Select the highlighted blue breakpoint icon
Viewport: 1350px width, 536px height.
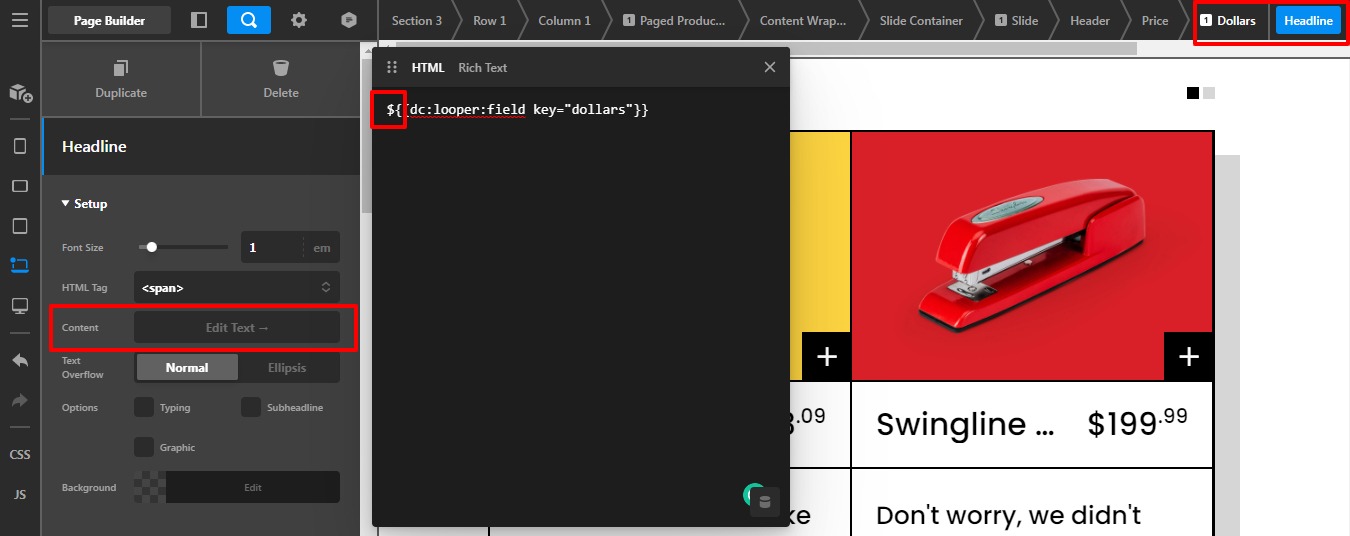click(20, 265)
